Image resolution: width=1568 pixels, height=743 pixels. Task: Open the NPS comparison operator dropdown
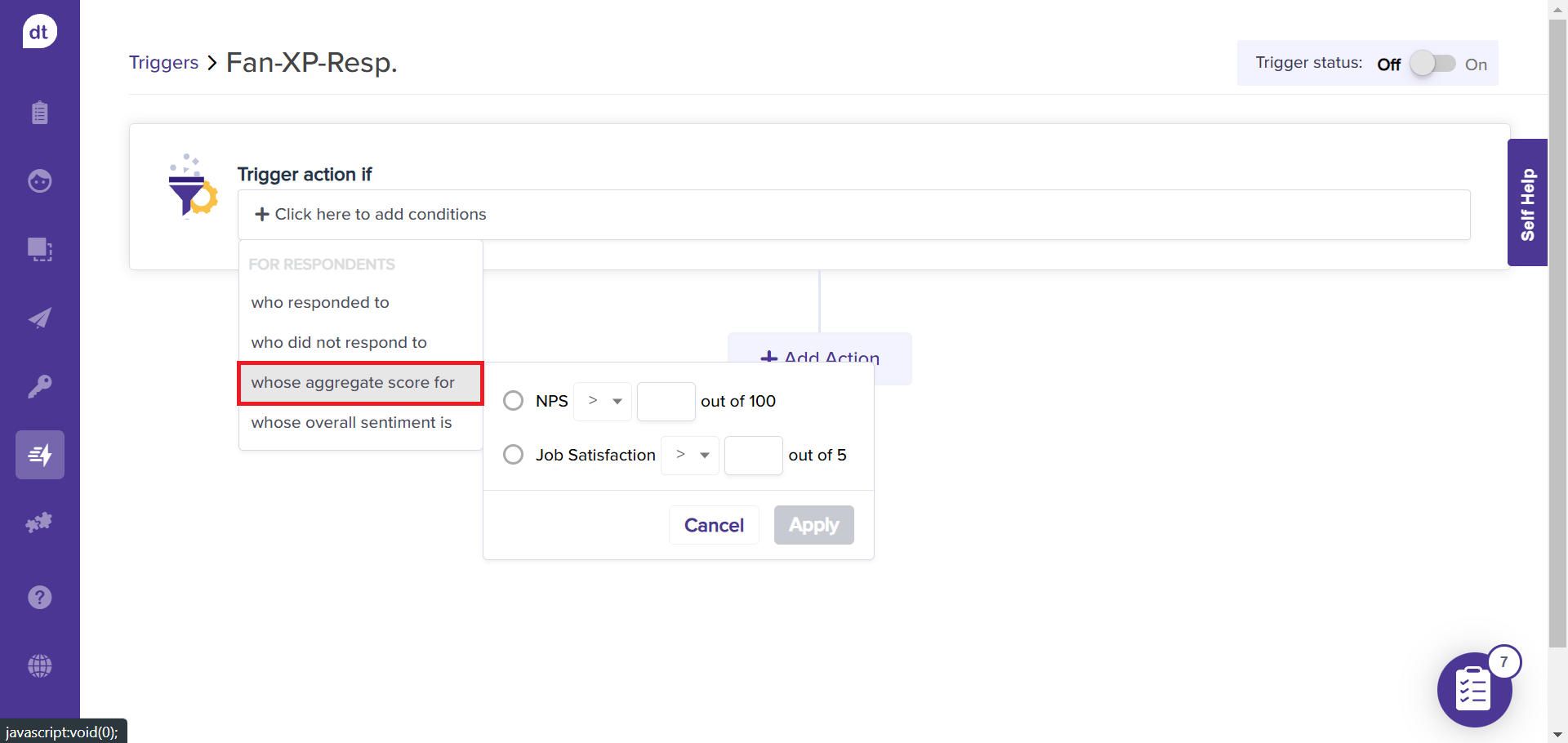(x=603, y=401)
